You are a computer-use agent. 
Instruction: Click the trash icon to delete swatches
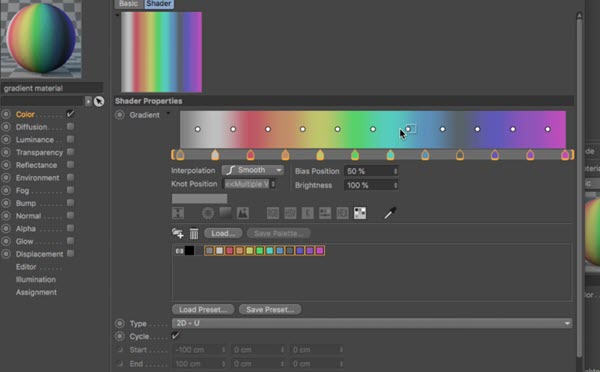point(194,233)
